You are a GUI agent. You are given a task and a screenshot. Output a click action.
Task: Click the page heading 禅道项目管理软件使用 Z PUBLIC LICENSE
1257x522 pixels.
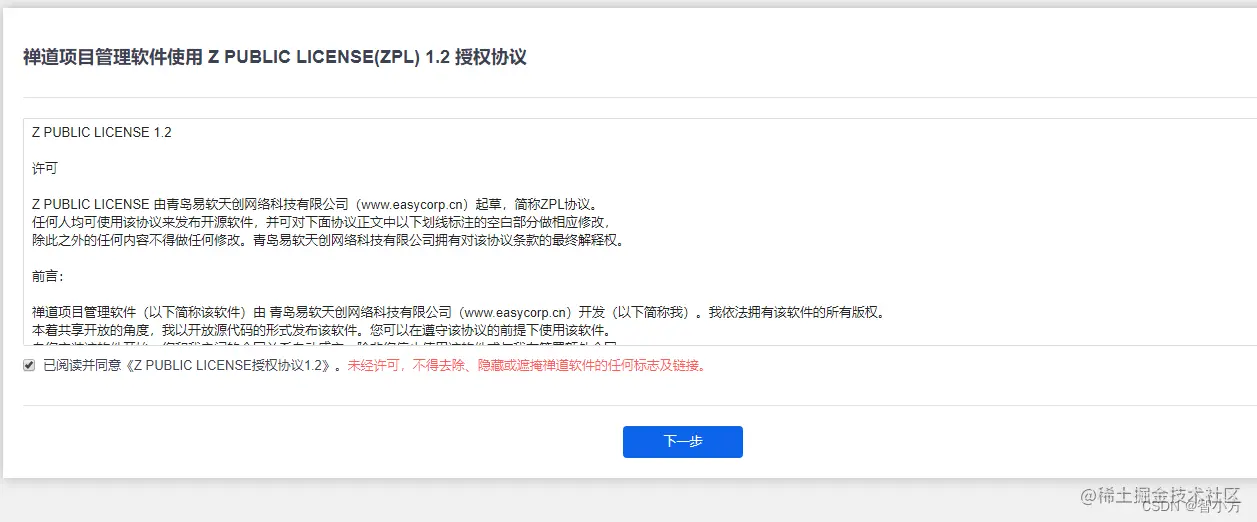point(275,57)
